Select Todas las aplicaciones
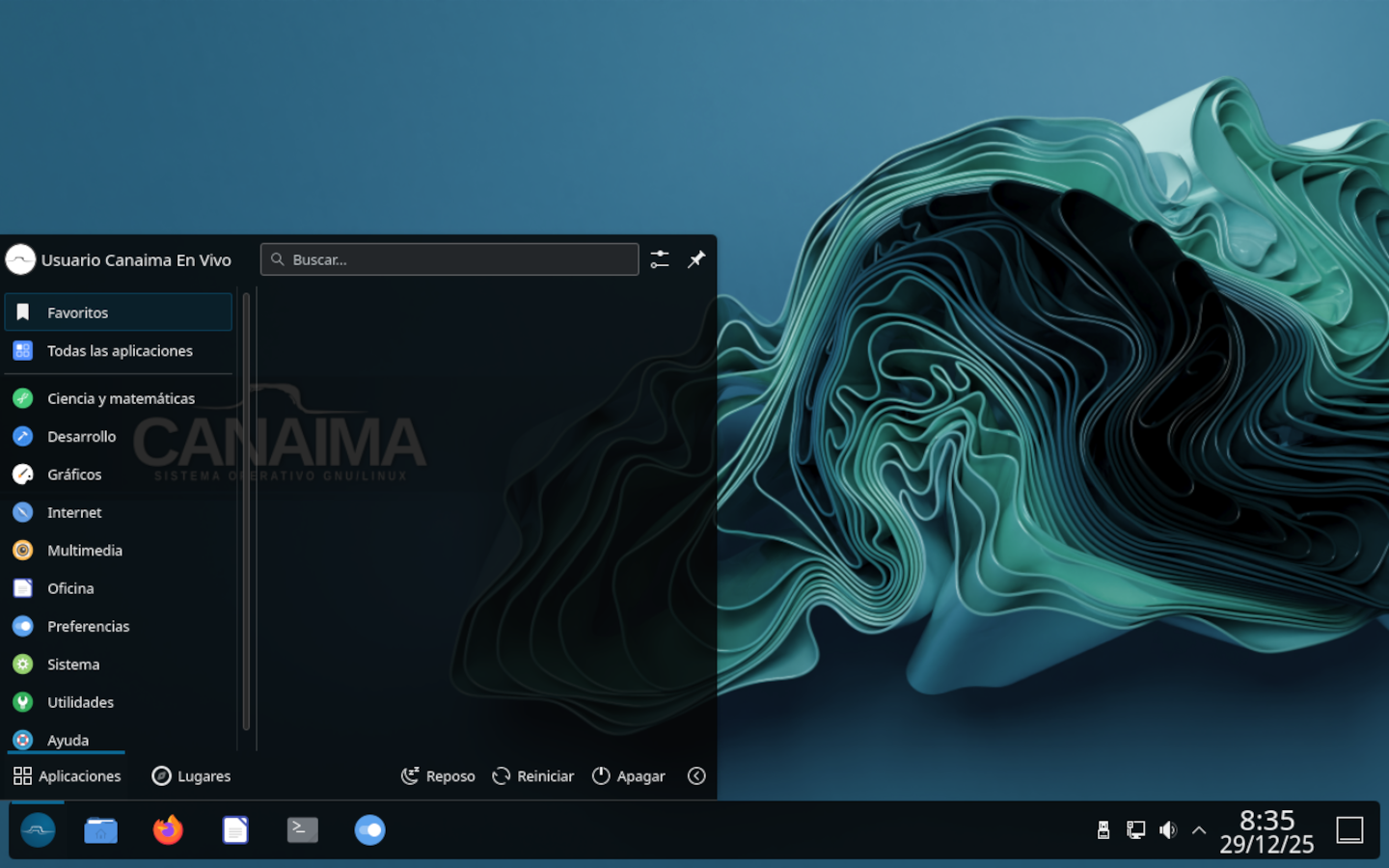 coord(120,351)
